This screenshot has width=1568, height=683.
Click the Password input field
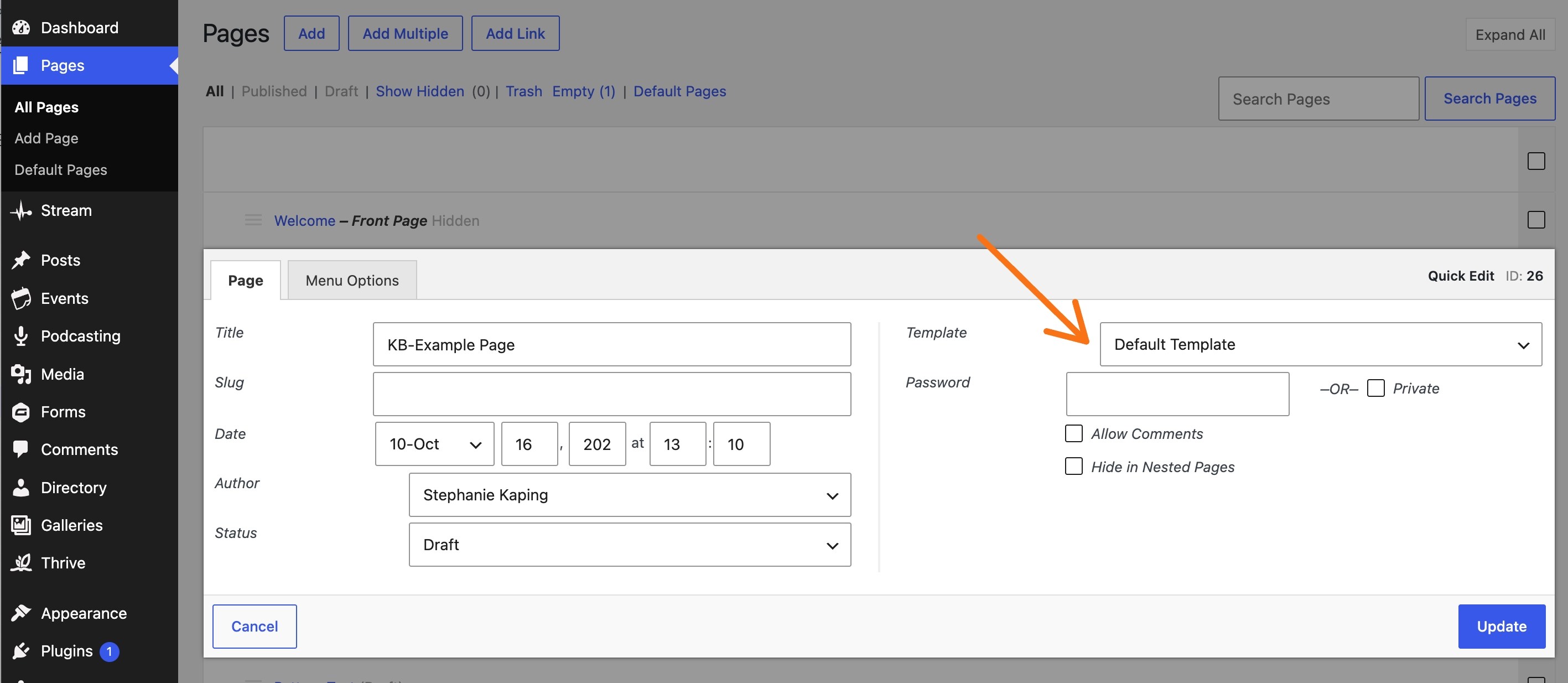1178,395
